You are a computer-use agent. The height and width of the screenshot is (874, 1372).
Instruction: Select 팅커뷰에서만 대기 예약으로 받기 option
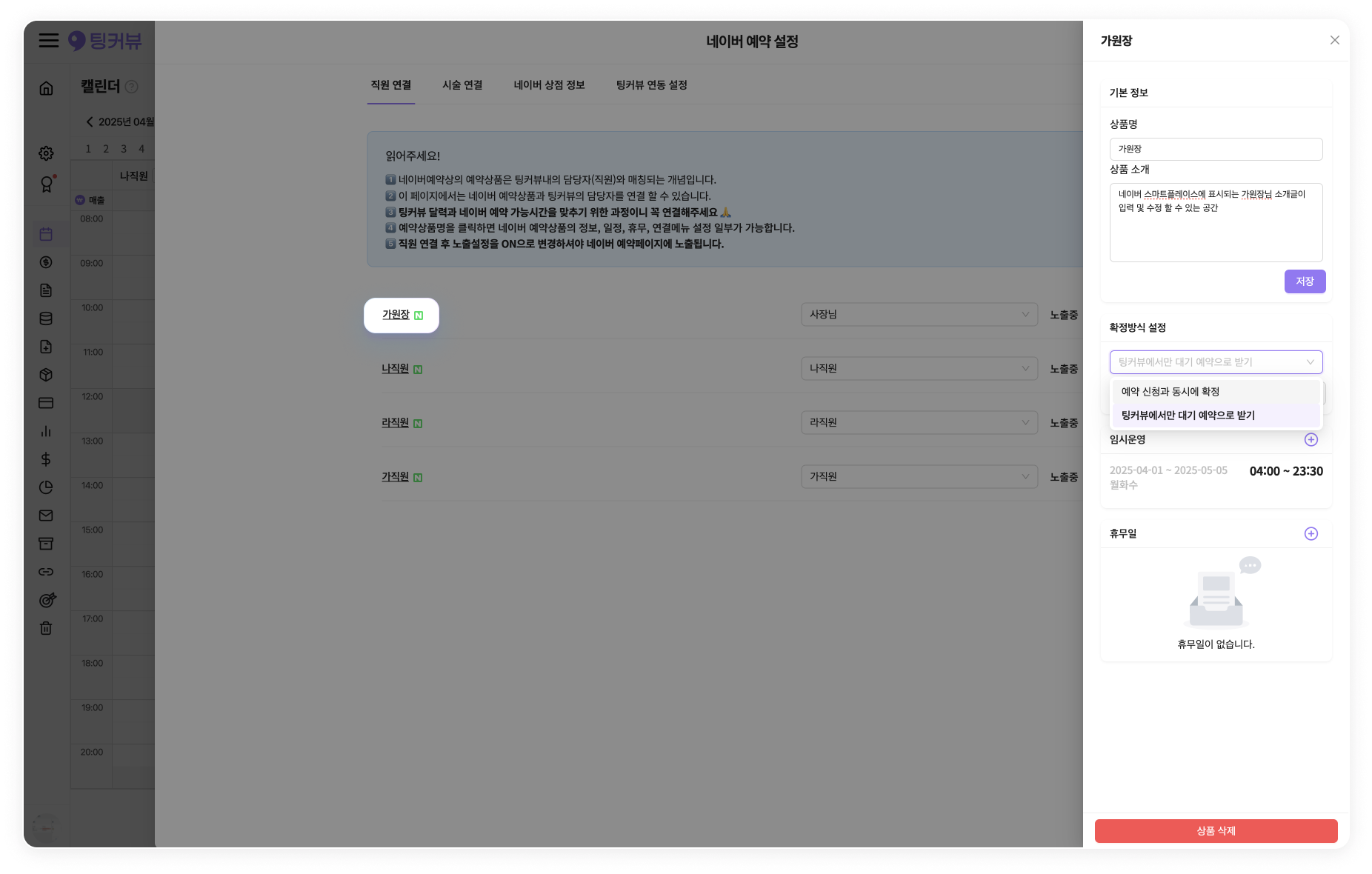point(1216,416)
